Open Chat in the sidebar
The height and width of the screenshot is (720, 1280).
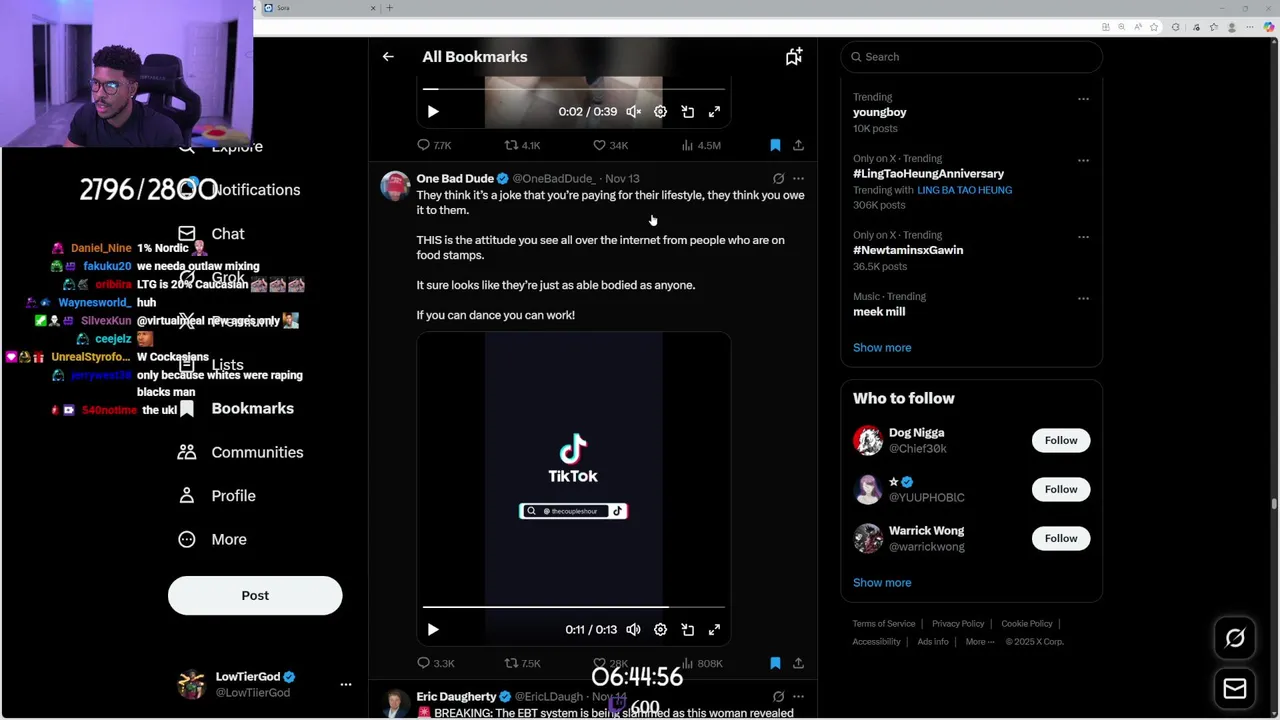coord(211,234)
